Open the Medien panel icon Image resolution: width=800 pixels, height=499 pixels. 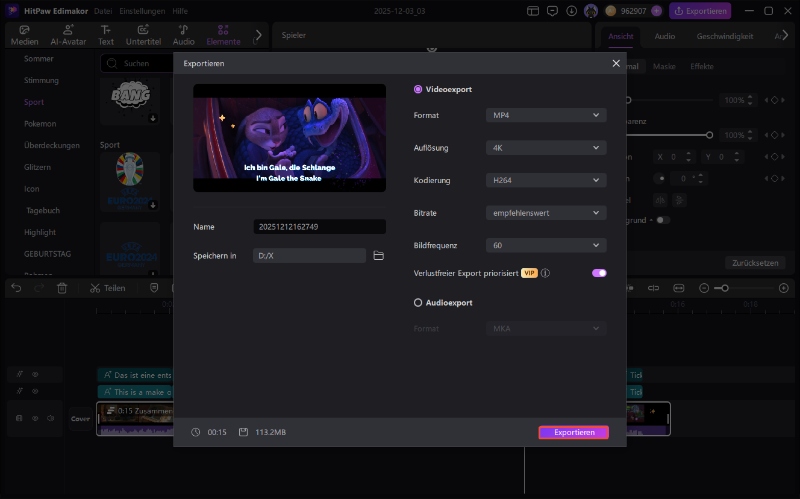24,35
